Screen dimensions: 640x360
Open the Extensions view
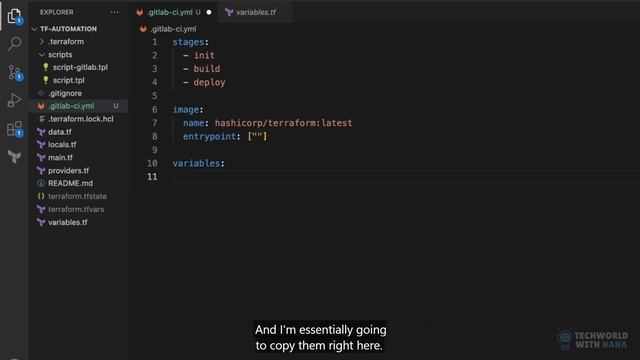click(x=14, y=129)
